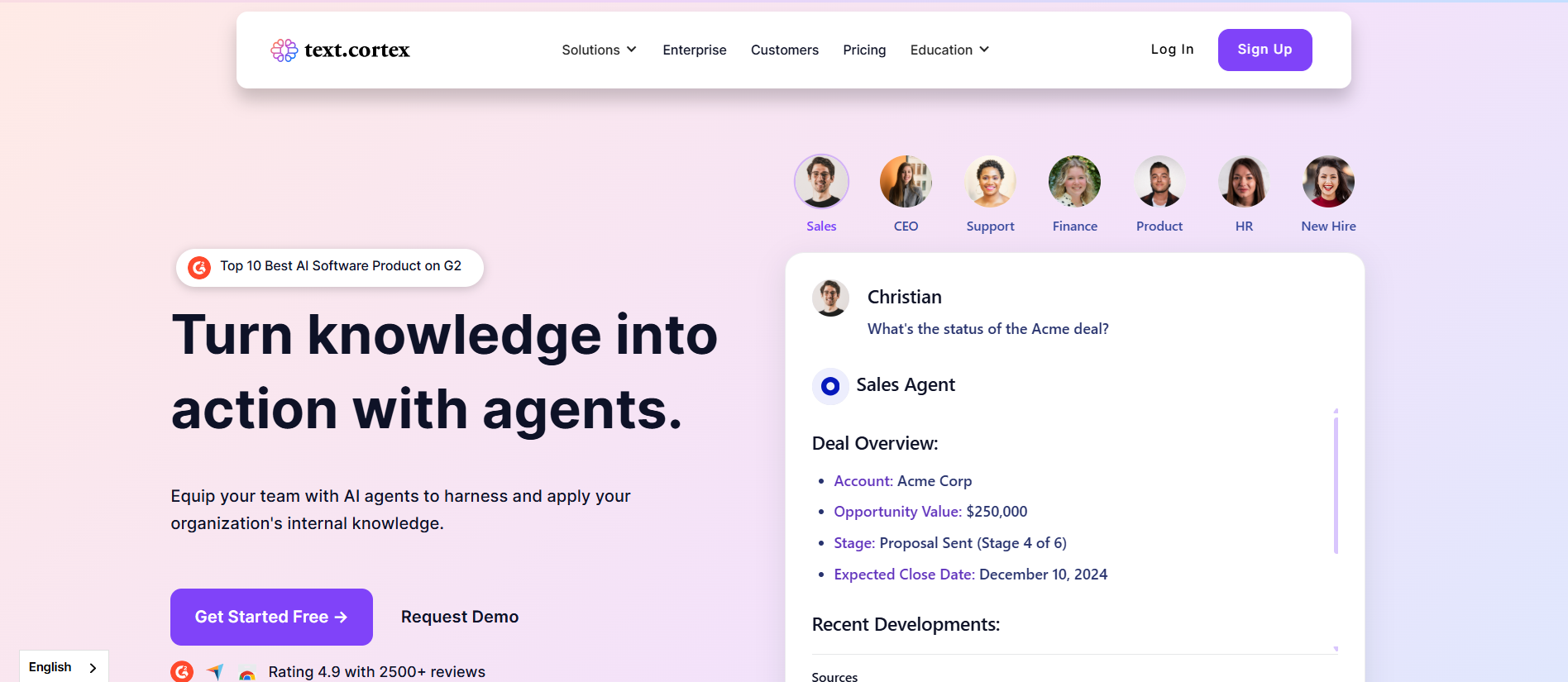Viewport: 1568px width, 682px height.
Task: Click the G2 logo in the badge
Action: (199, 267)
